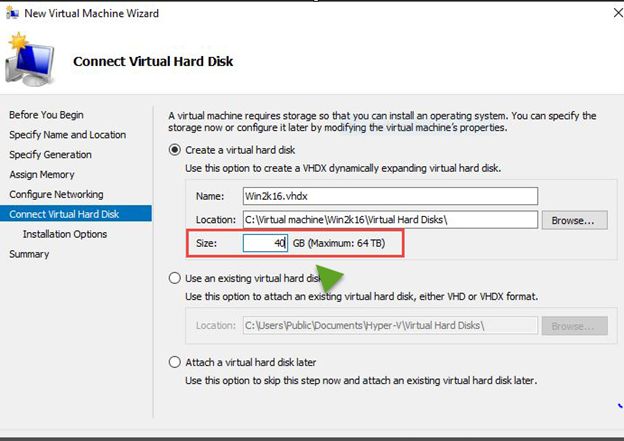Open the Summary step
Image resolution: width=624 pixels, height=441 pixels.
(29, 254)
